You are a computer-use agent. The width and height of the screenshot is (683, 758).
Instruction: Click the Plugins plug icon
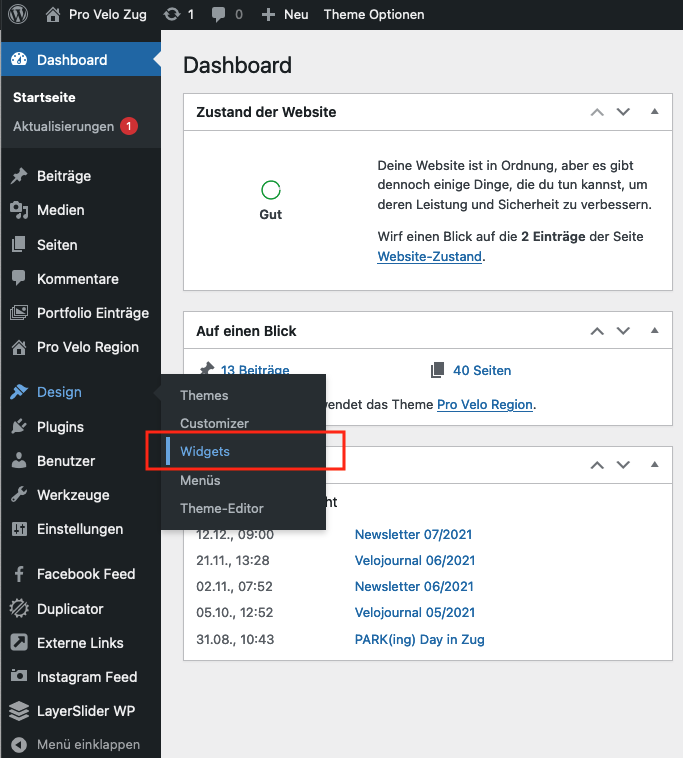[18, 427]
